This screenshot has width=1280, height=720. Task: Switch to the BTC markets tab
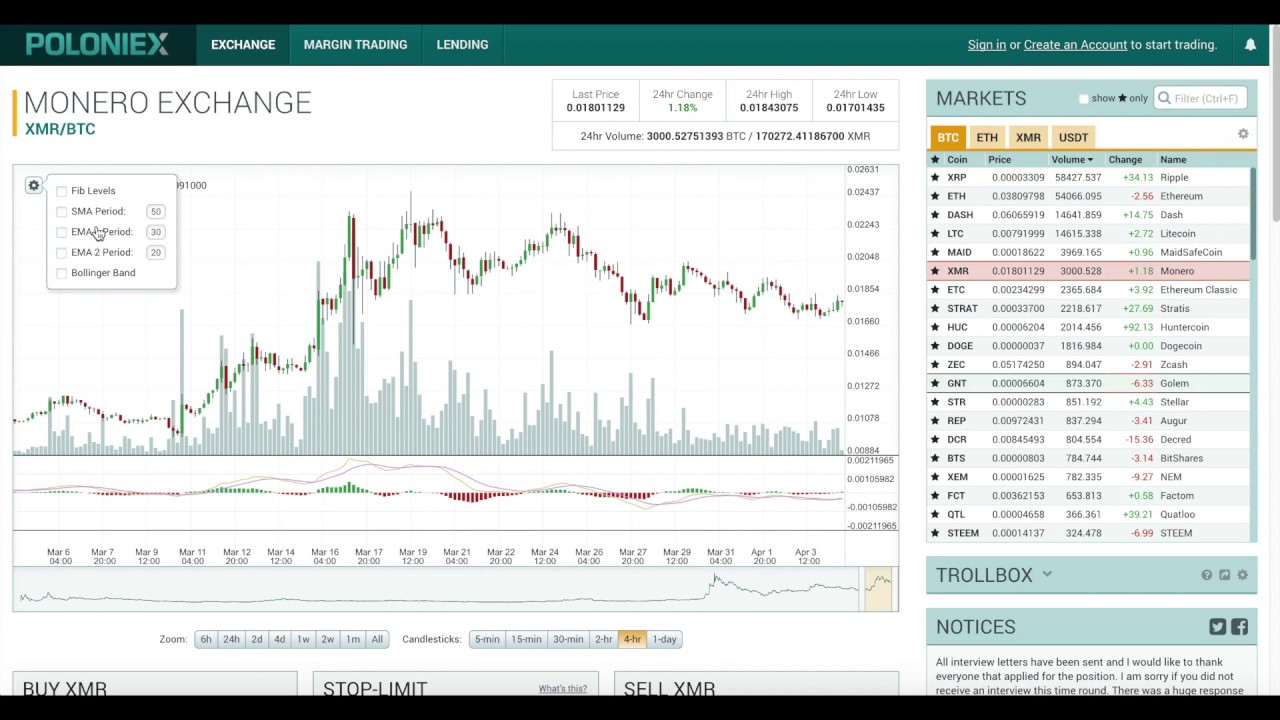[948, 137]
